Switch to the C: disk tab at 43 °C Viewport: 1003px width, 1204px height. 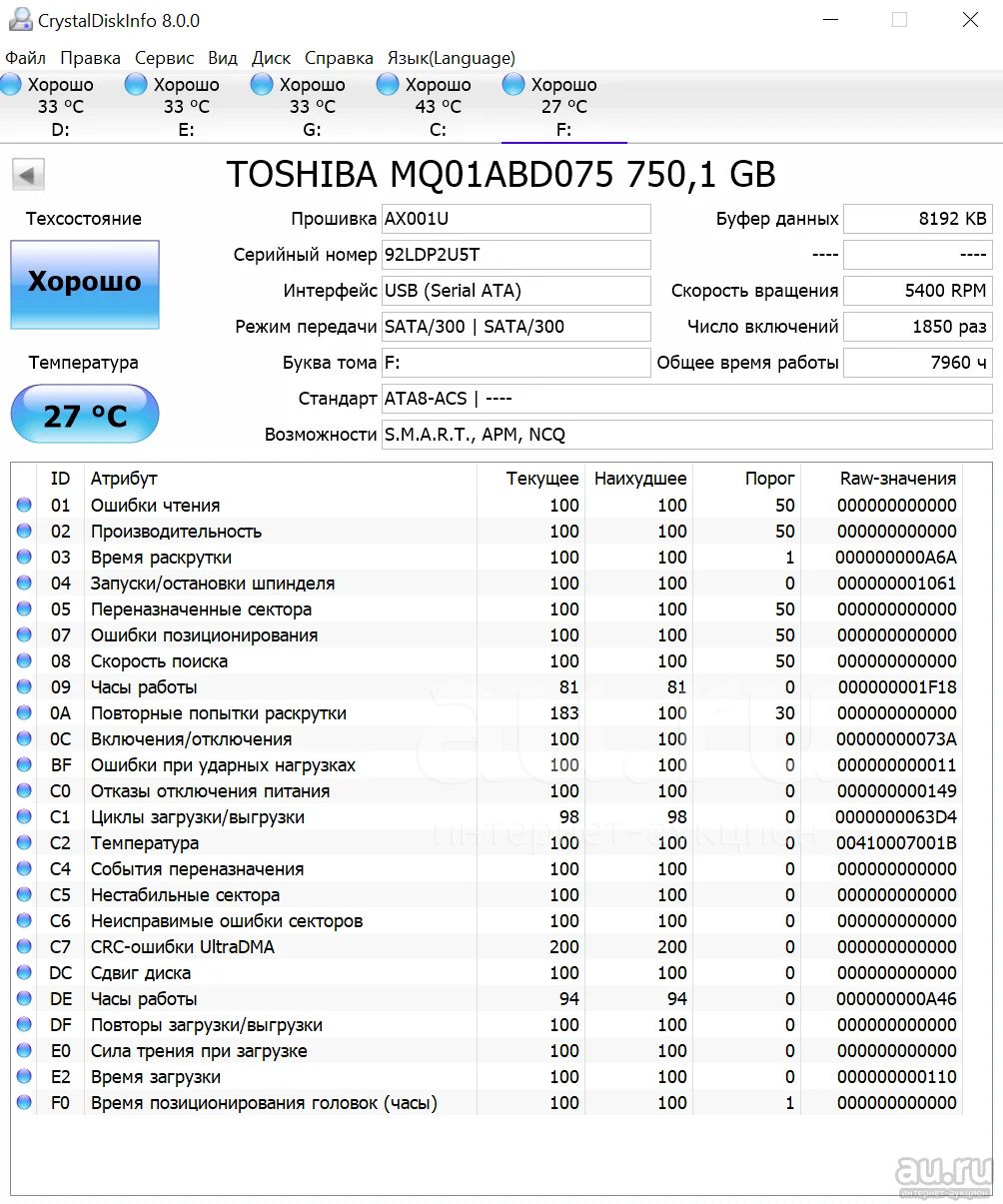439,107
